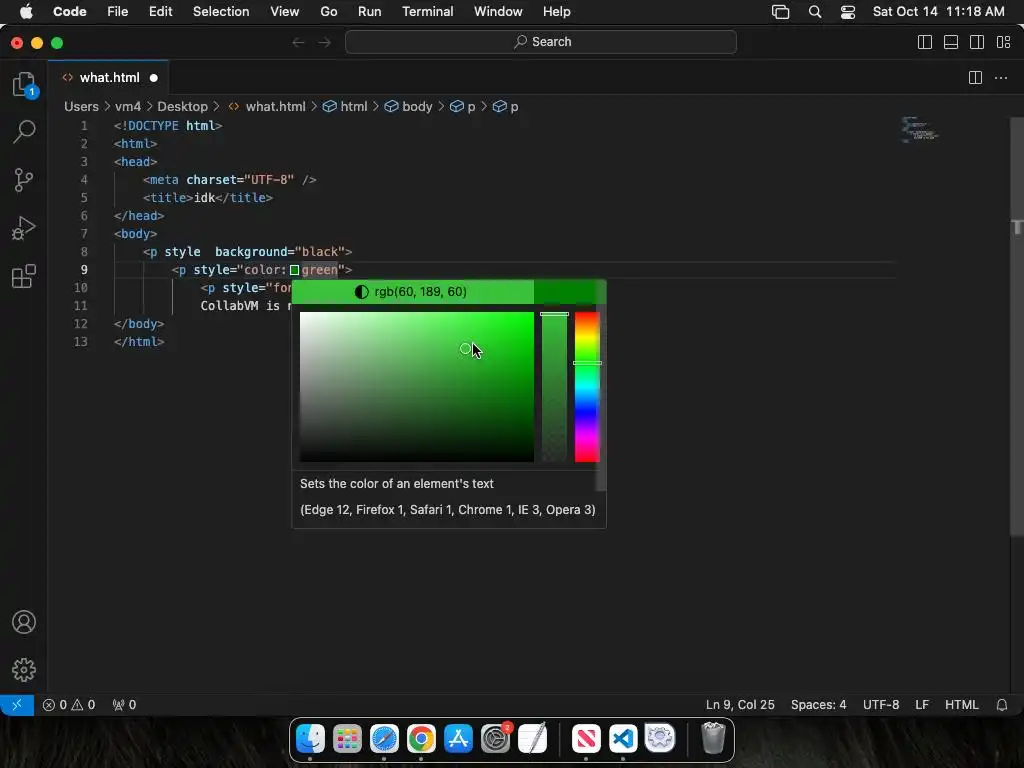Open System Settings icon with badge in Dock
Viewport: 1024px width, 768px height.
point(496,739)
